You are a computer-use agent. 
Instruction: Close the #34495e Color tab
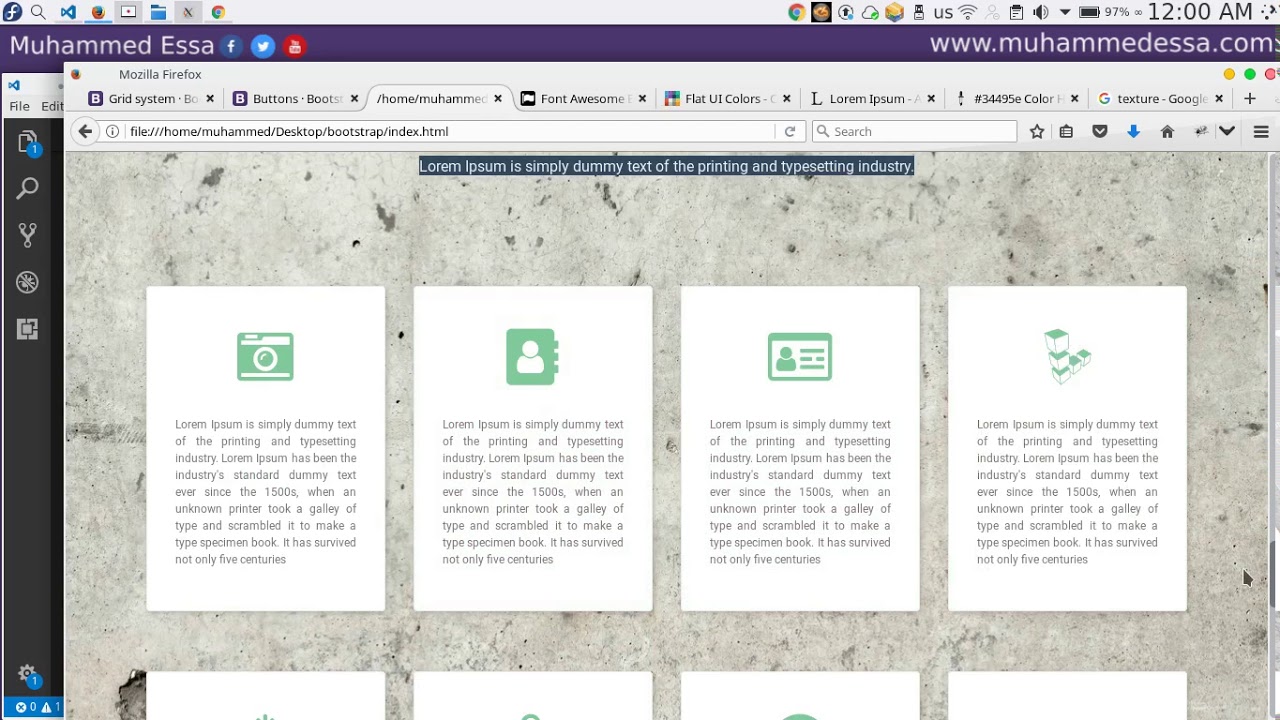point(1075,98)
